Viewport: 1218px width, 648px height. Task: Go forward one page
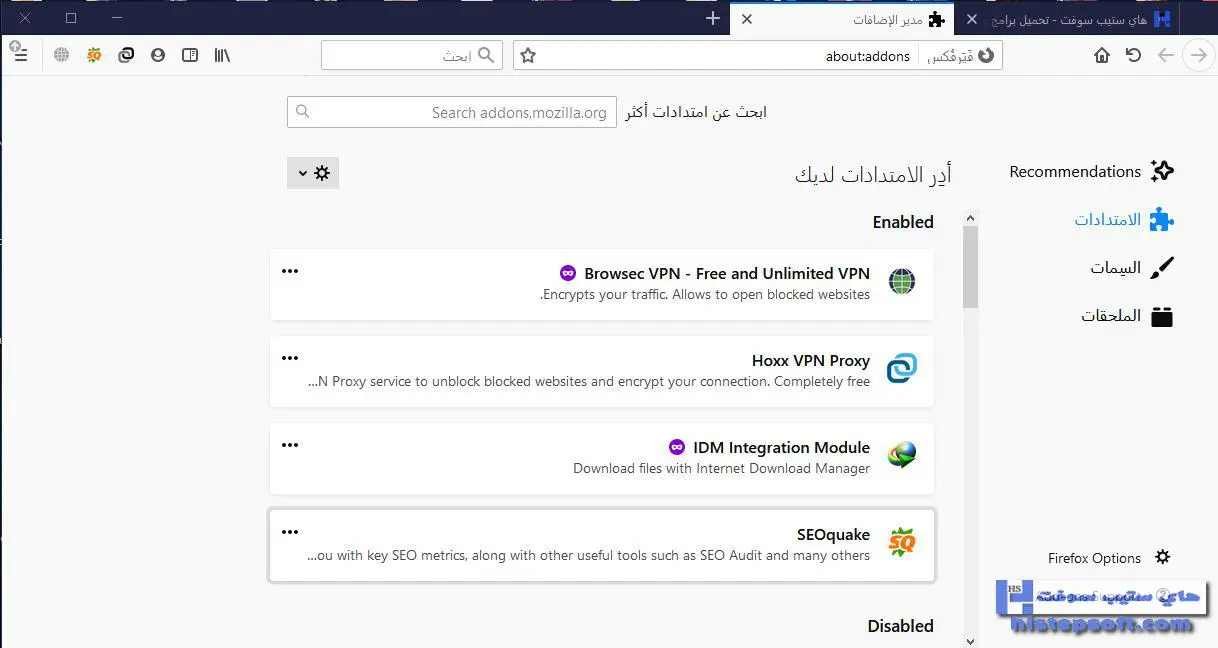click(x=1197, y=55)
